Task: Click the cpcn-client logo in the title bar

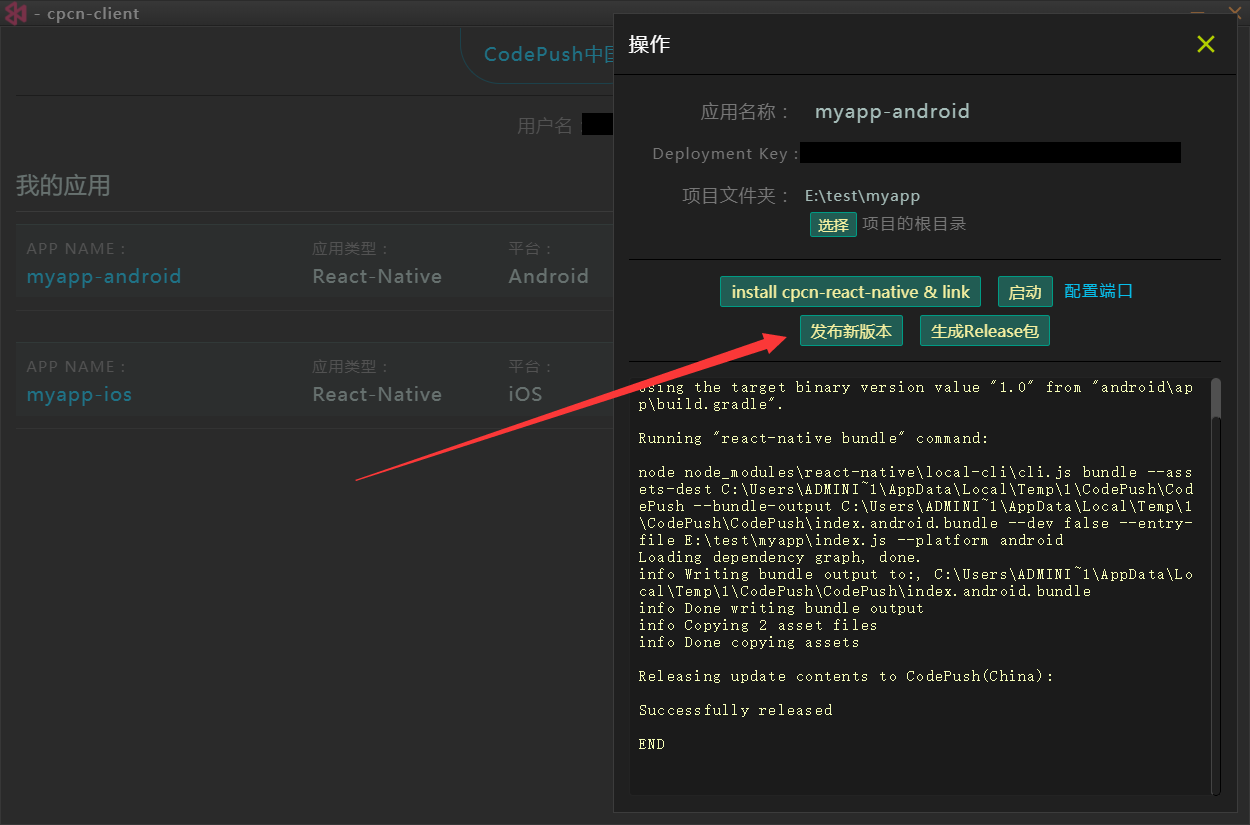Action: coord(16,13)
